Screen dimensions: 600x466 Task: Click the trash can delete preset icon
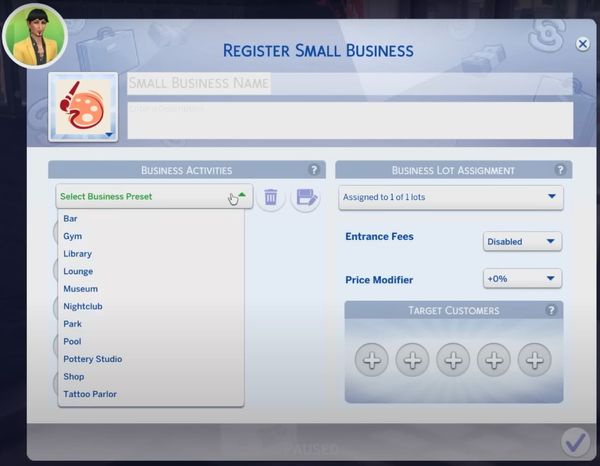click(270, 198)
